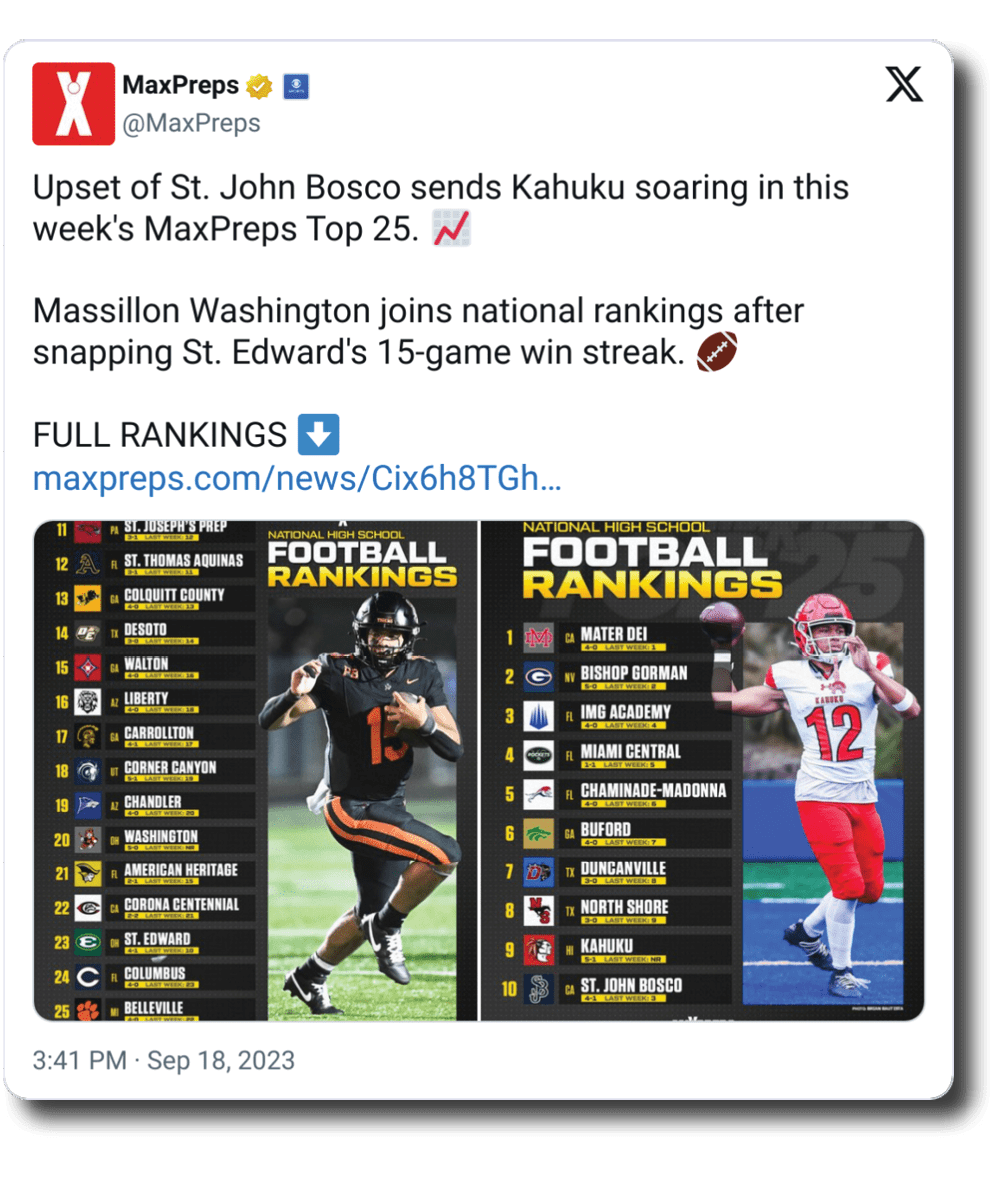Click the @MaxPreps handle
Screen dimensions: 996x1177
point(191,123)
